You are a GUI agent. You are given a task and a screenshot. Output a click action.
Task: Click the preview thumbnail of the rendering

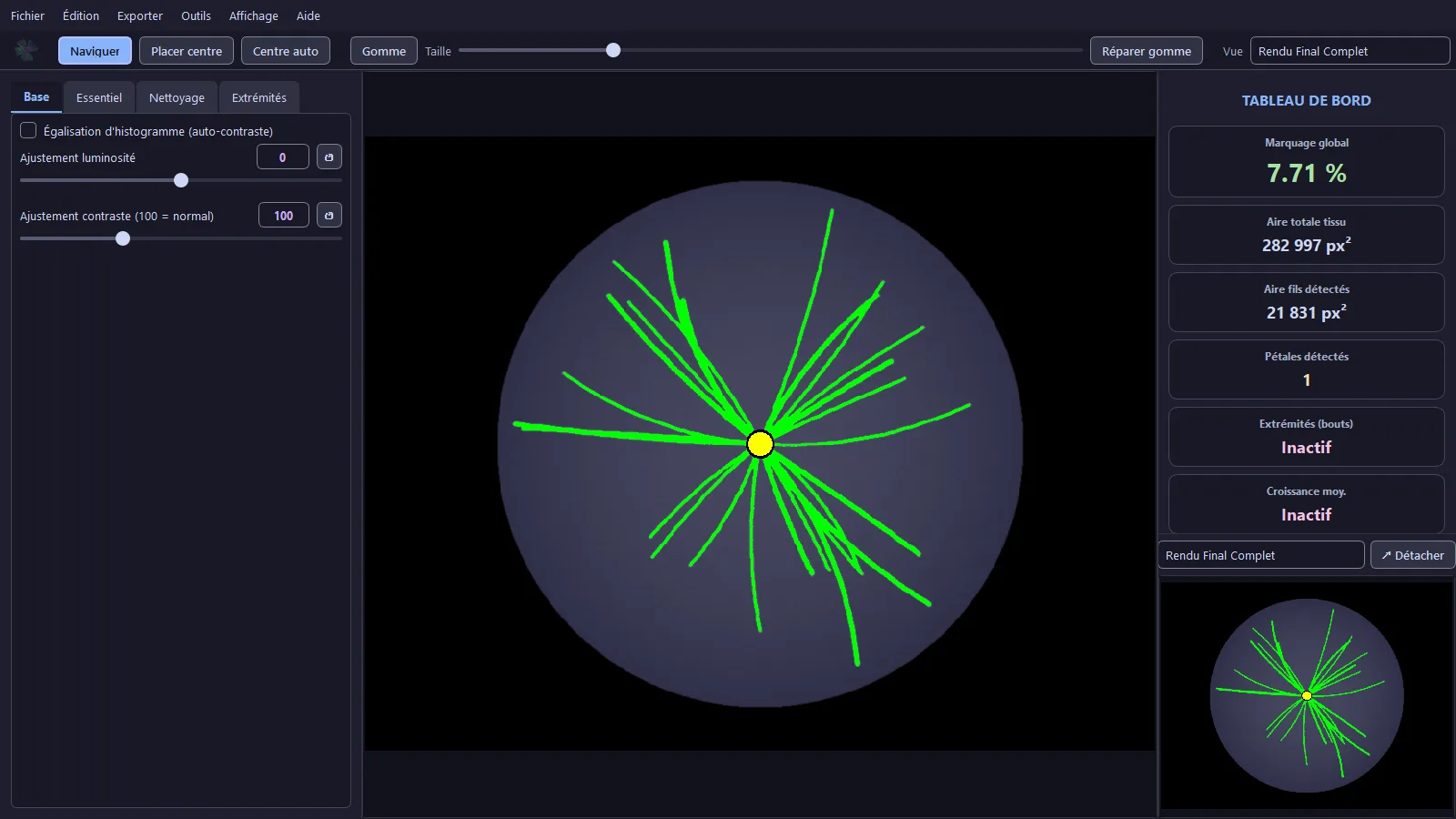[x=1307, y=695]
